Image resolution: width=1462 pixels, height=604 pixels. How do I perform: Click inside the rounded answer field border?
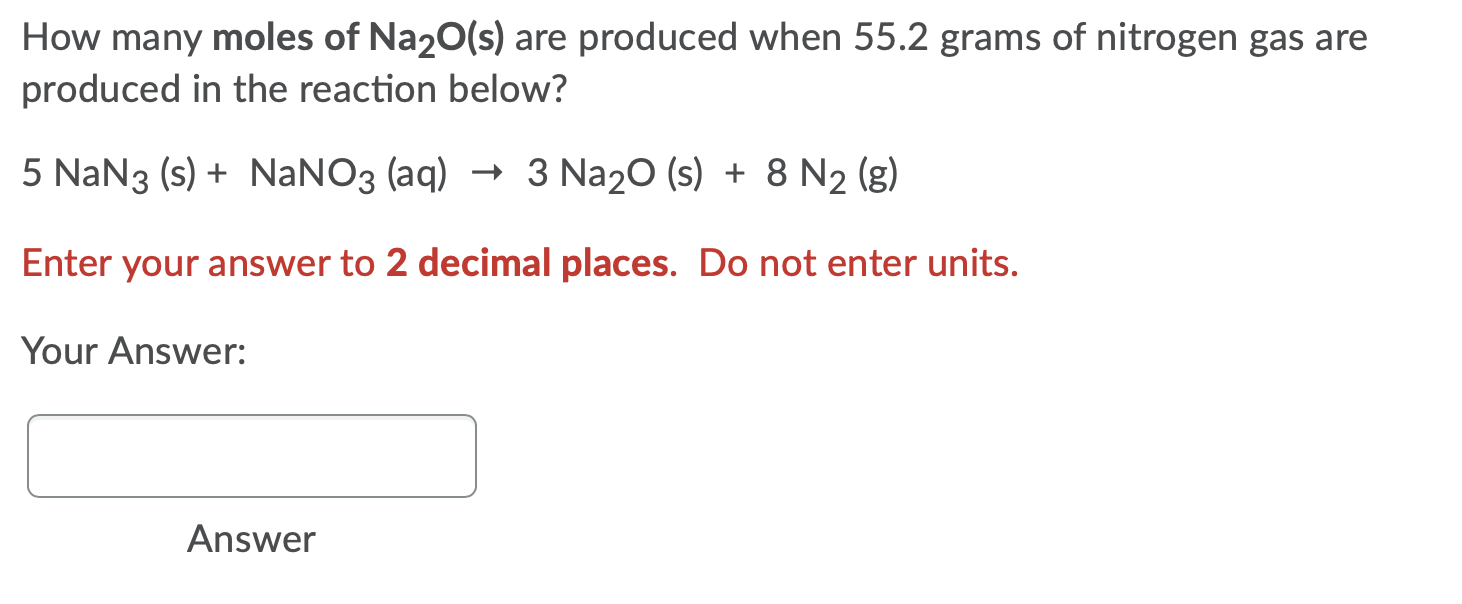coord(252,456)
